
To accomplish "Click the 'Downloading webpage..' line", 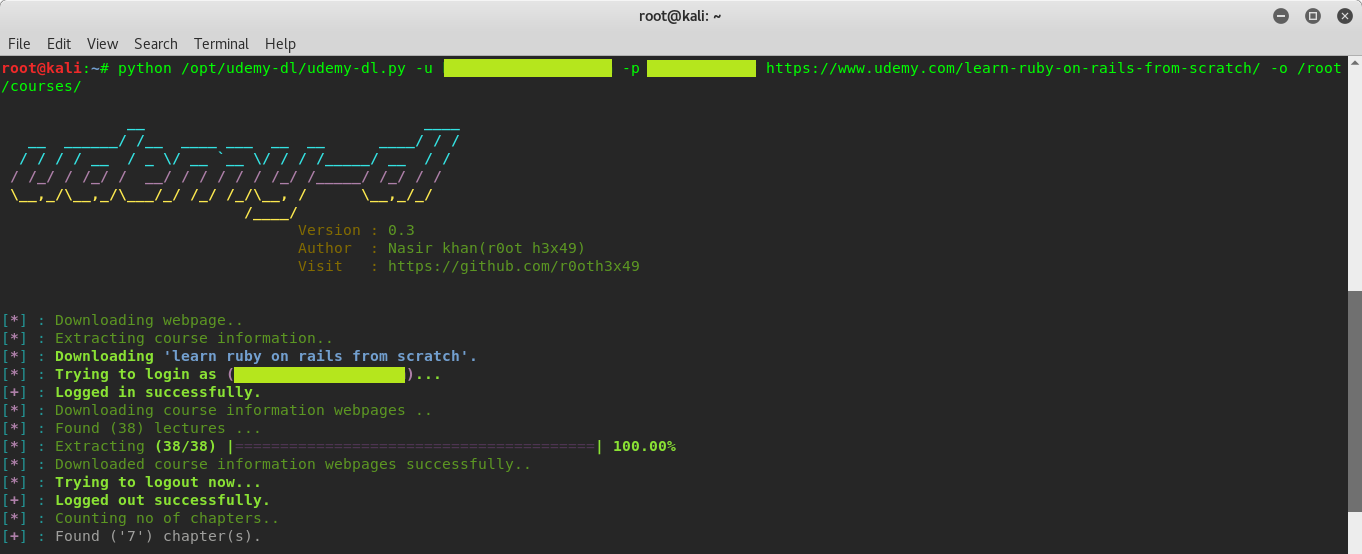I will pos(123,320).
